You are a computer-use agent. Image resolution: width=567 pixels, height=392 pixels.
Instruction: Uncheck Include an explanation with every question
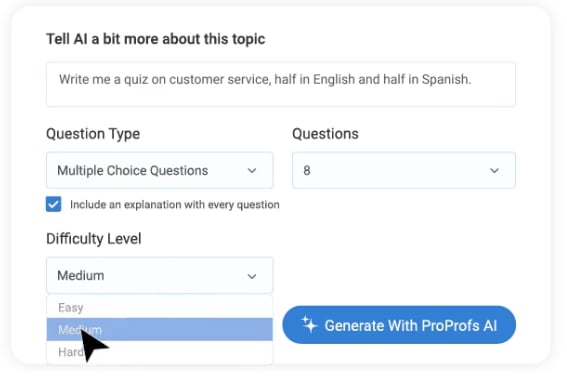[x=54, y=204]
